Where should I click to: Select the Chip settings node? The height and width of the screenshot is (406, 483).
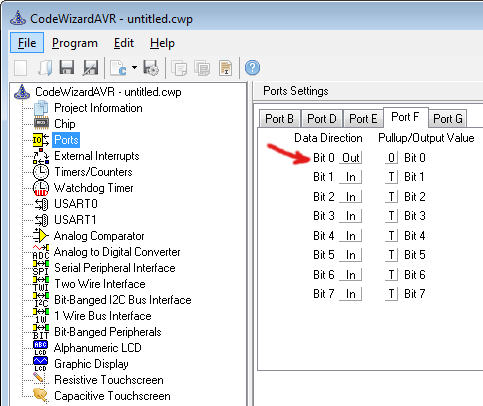tap(65, 124)
